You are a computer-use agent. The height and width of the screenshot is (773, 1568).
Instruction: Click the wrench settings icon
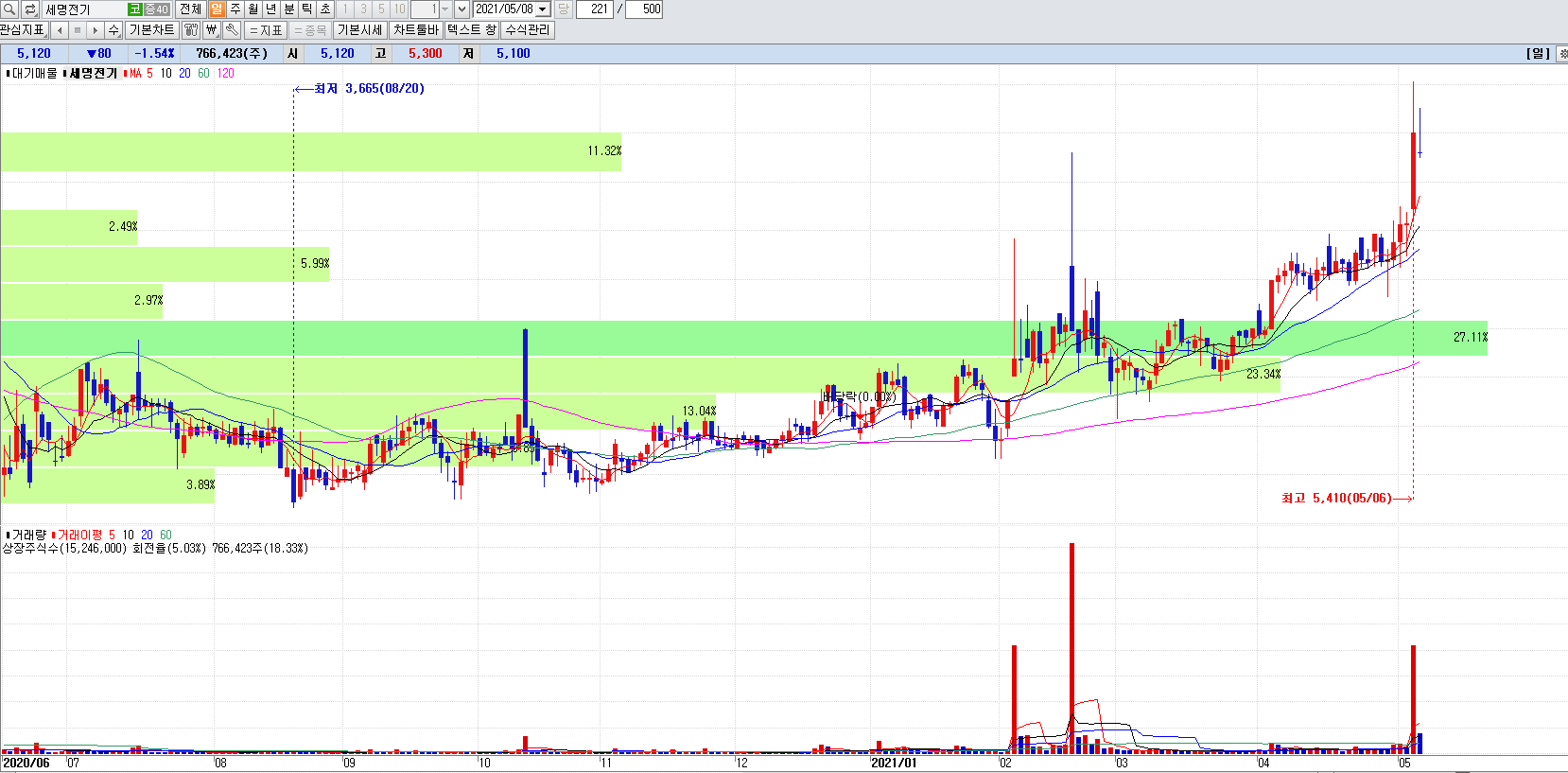coord(232,30)
